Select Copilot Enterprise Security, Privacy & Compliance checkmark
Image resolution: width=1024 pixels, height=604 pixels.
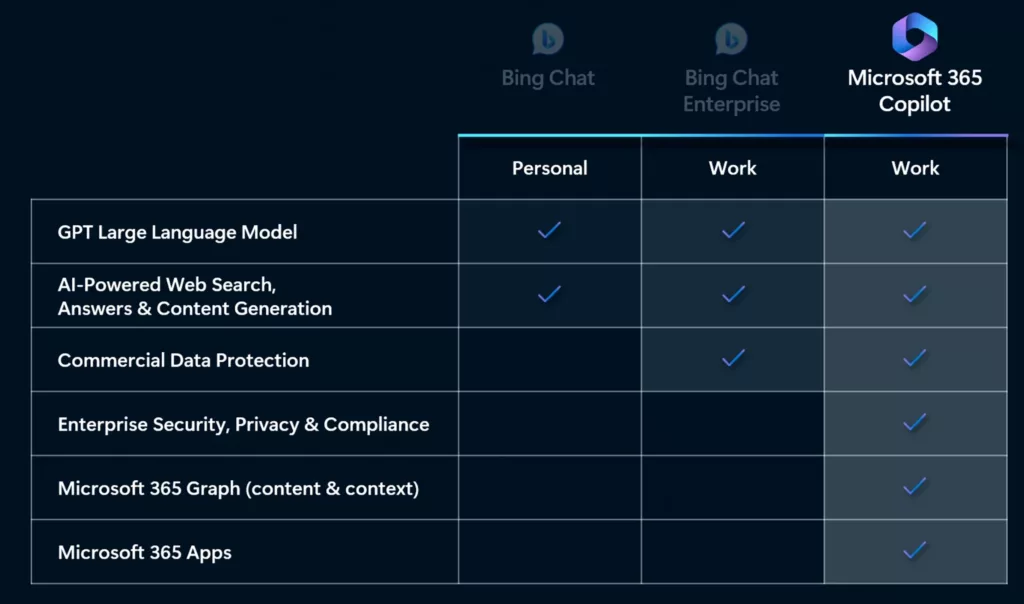pyautogui.click(x=914, y=422)
